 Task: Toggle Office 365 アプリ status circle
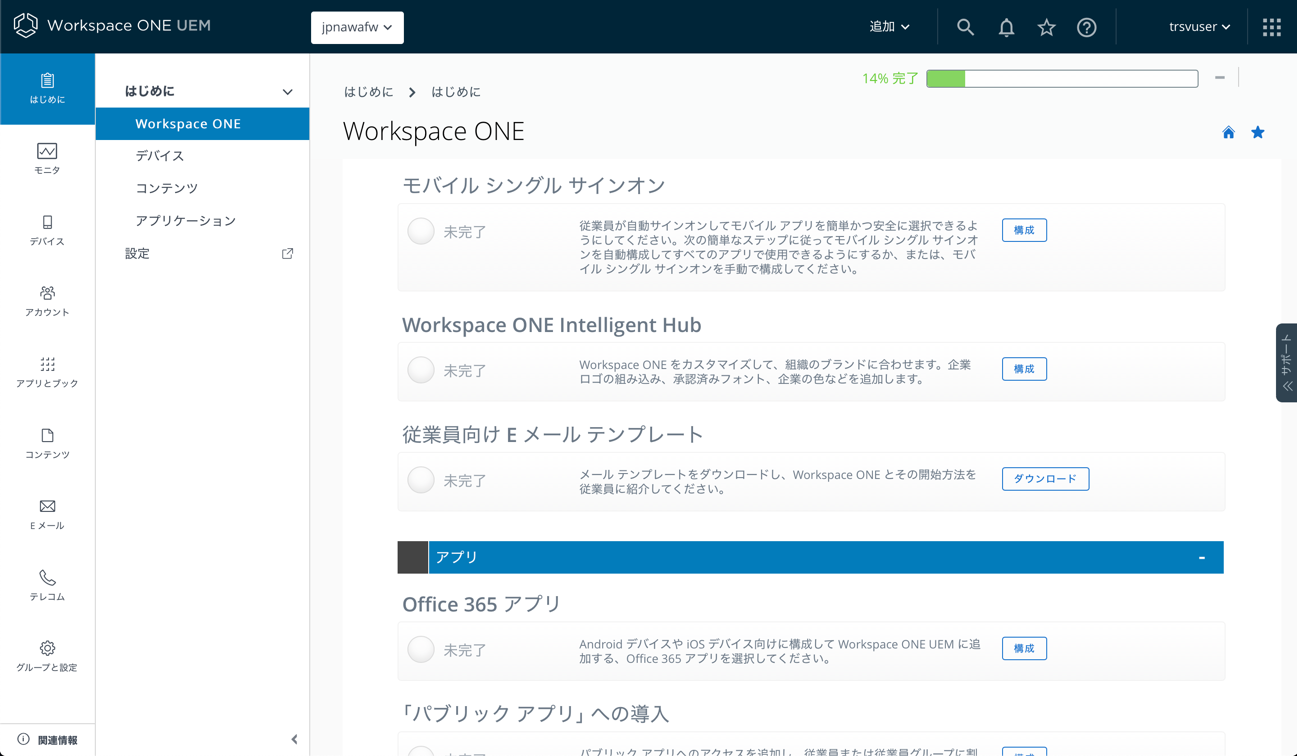(421, 649)
